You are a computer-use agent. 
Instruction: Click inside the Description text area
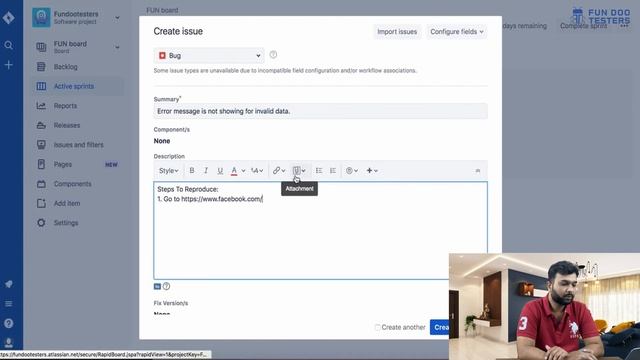[320, 231]
